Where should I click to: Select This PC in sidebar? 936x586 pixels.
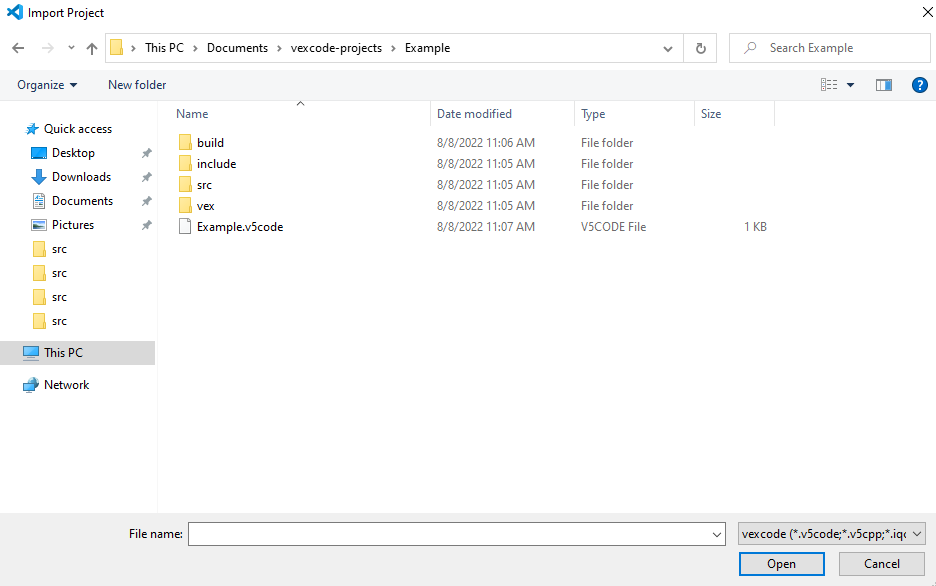(x=64, y=352)
